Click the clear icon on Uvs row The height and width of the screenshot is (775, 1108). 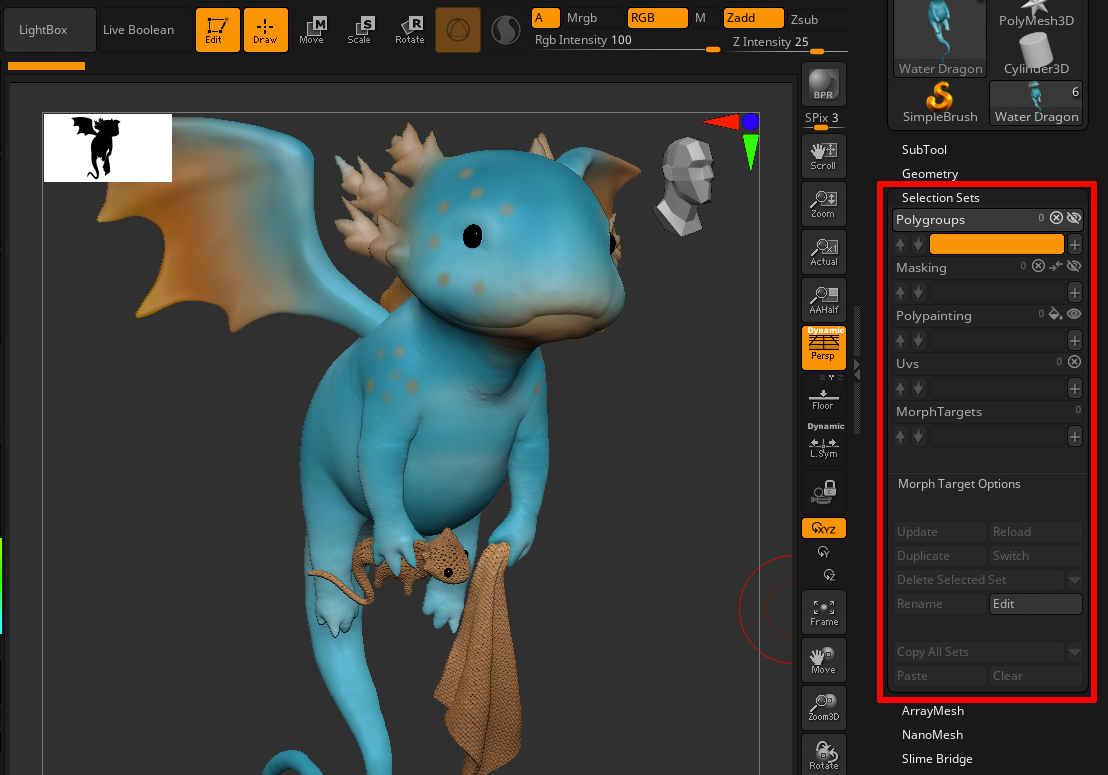tap(1074, 362)
